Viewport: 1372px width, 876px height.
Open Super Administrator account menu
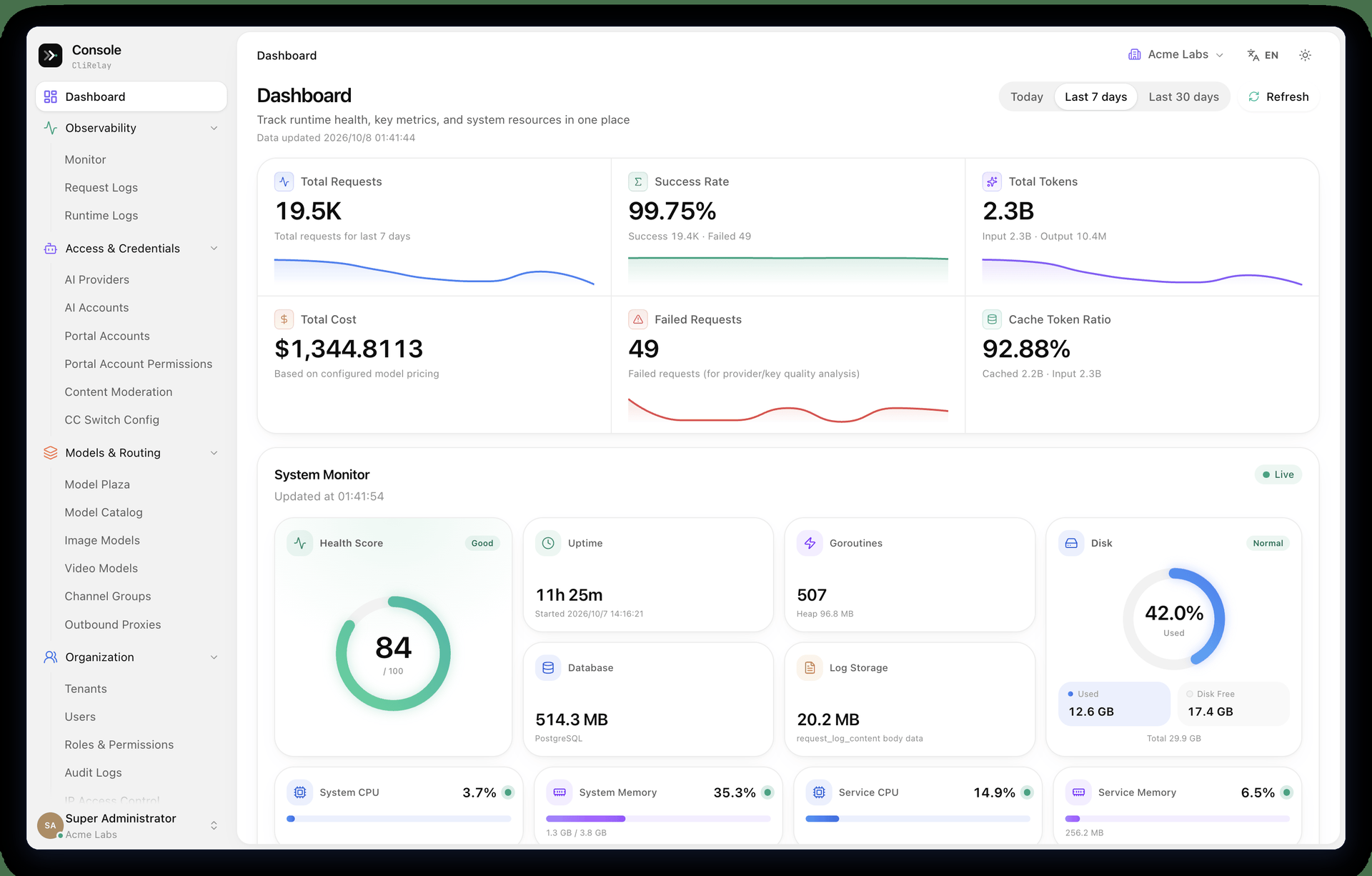(x=129, y=825)
